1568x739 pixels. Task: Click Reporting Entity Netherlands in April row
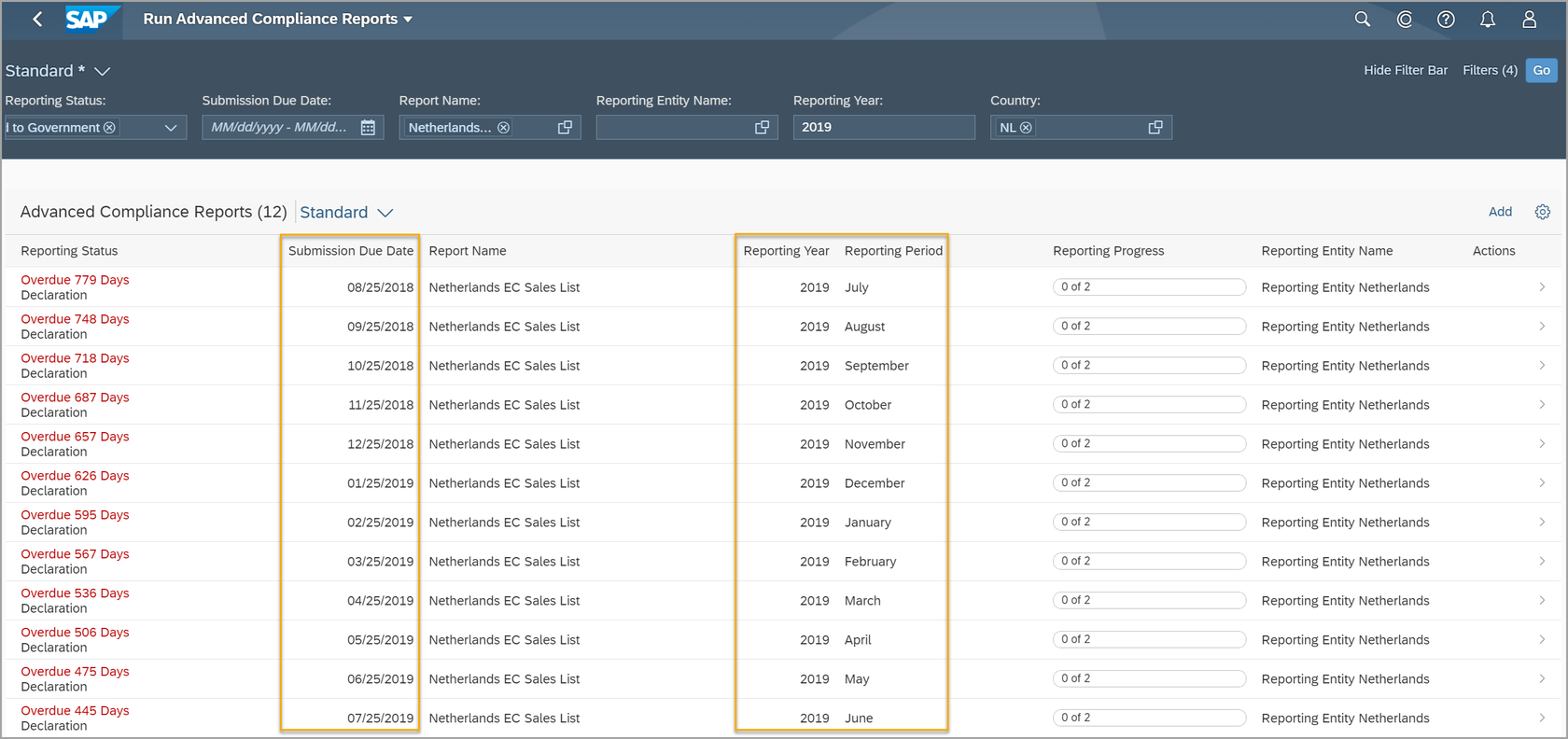(x=1345, y=640)
